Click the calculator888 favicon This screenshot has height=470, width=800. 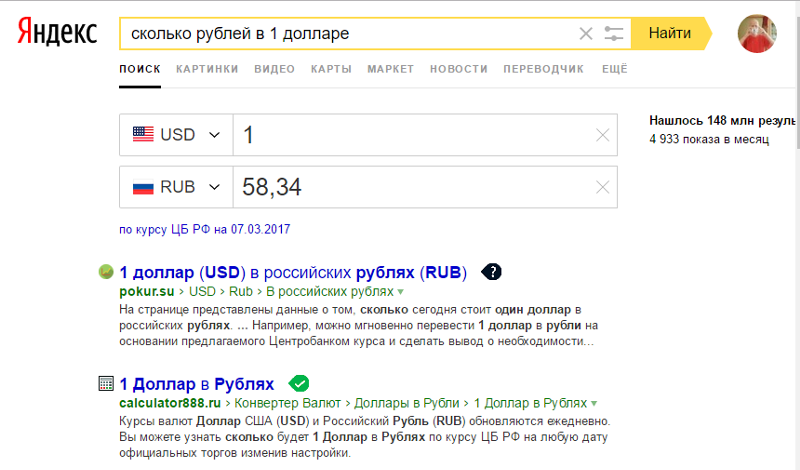106,383
